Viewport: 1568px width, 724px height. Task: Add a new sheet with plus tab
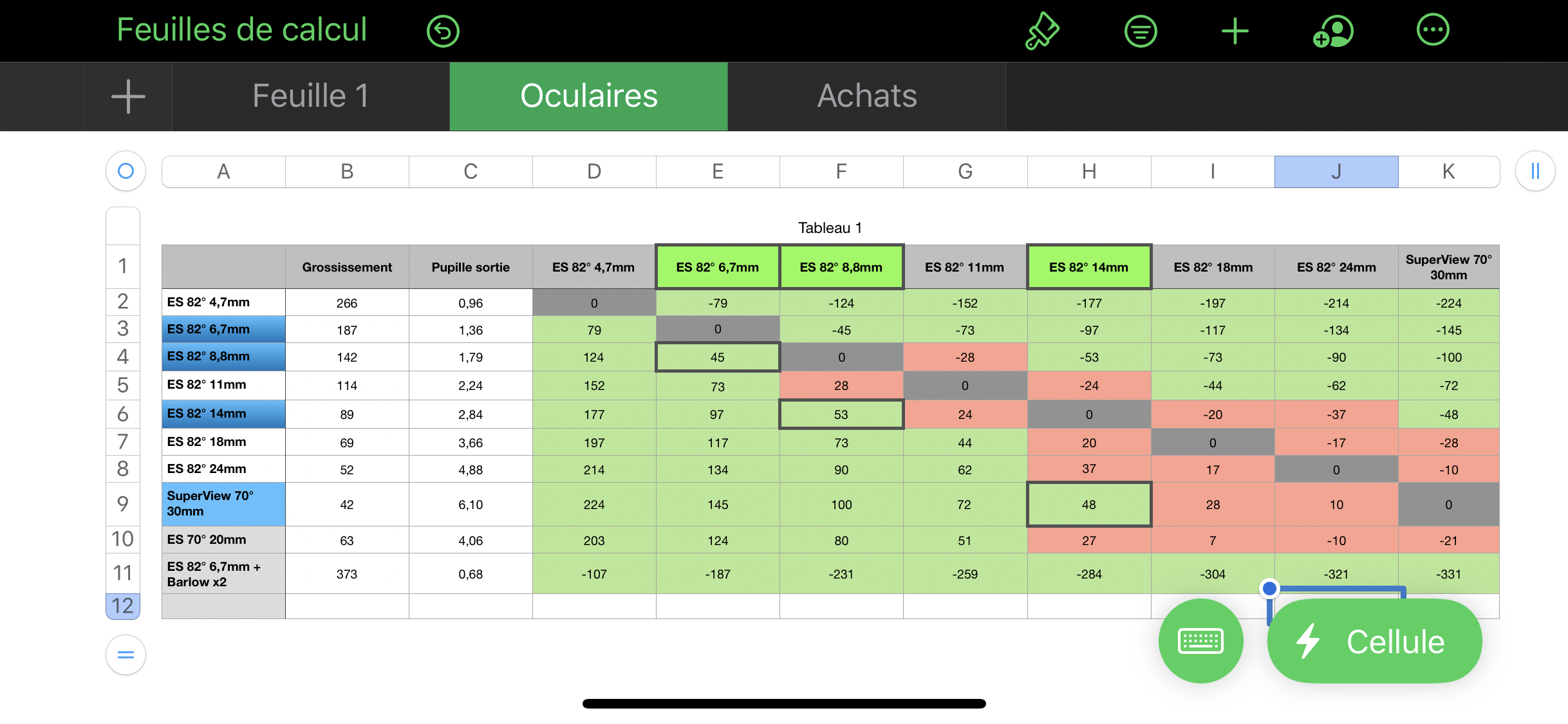tap(128, 97)
